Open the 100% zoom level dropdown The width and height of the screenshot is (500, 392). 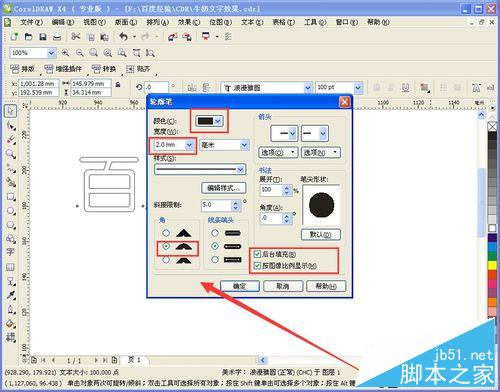51,53
